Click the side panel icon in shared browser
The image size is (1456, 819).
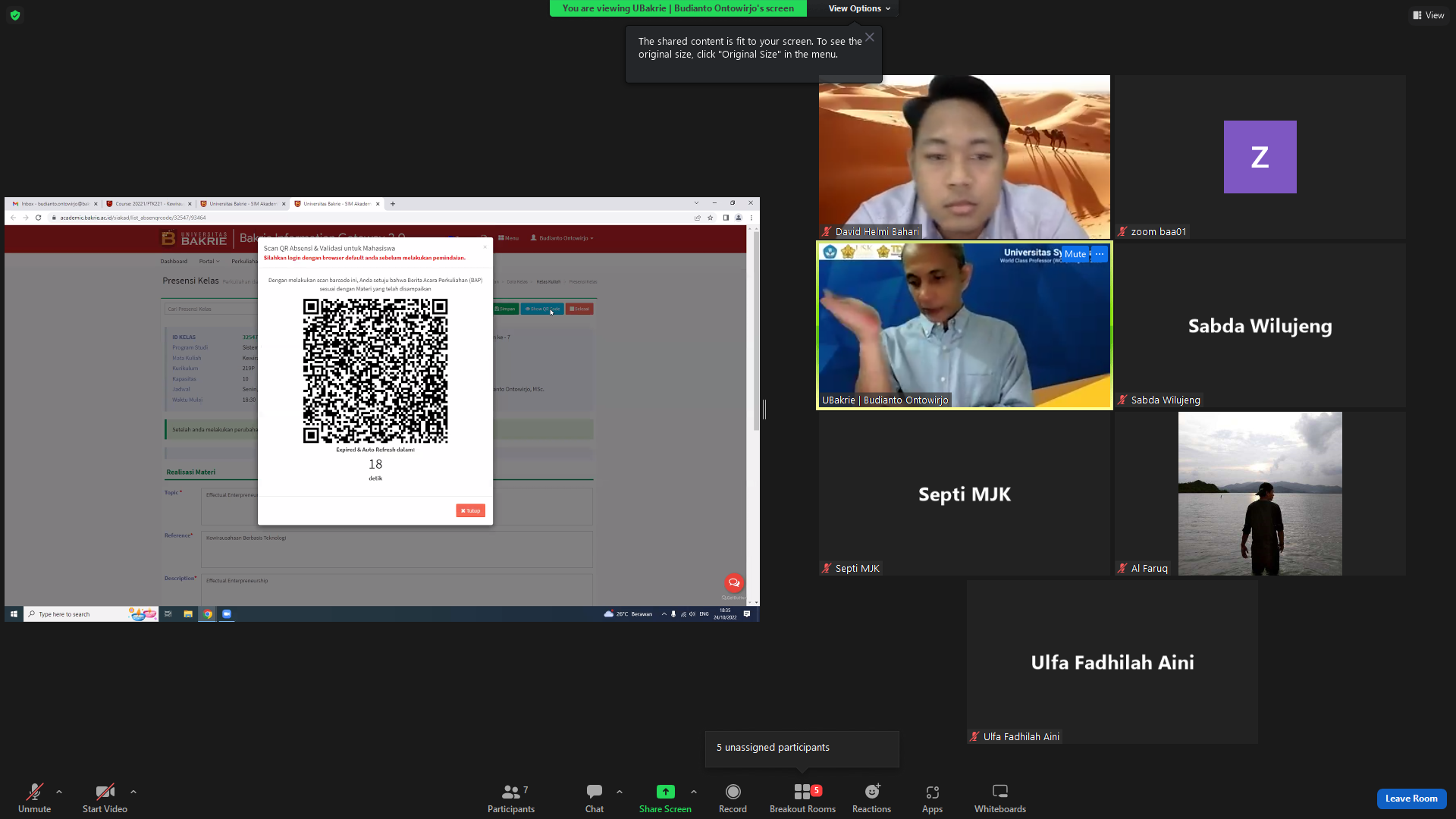(x=726, y=218)
